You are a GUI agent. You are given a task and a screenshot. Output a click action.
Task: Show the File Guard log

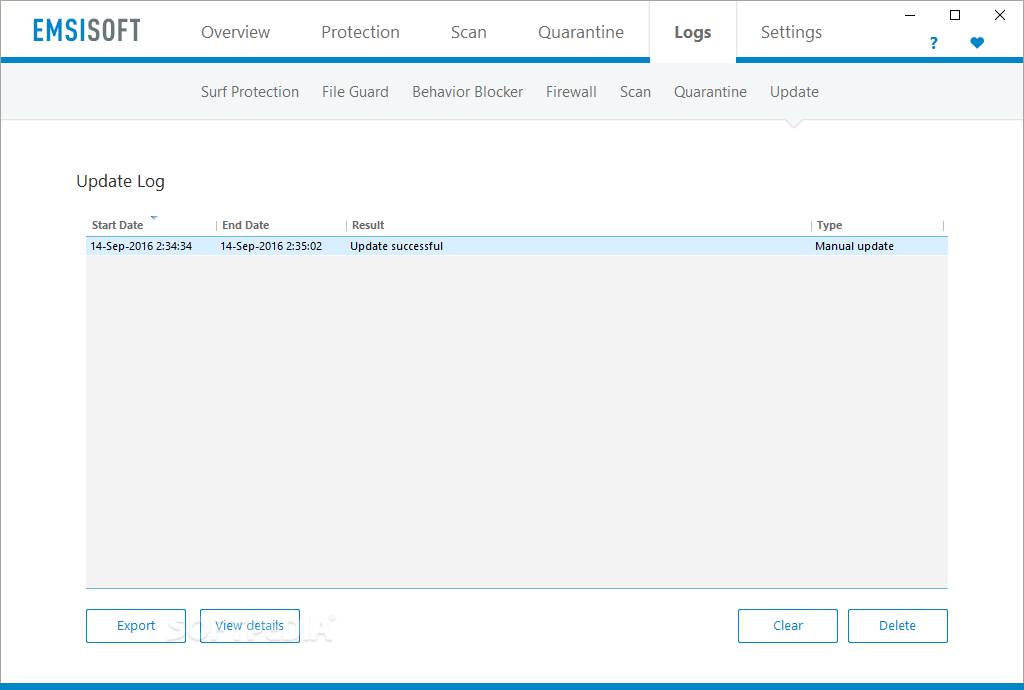(355, 92)
